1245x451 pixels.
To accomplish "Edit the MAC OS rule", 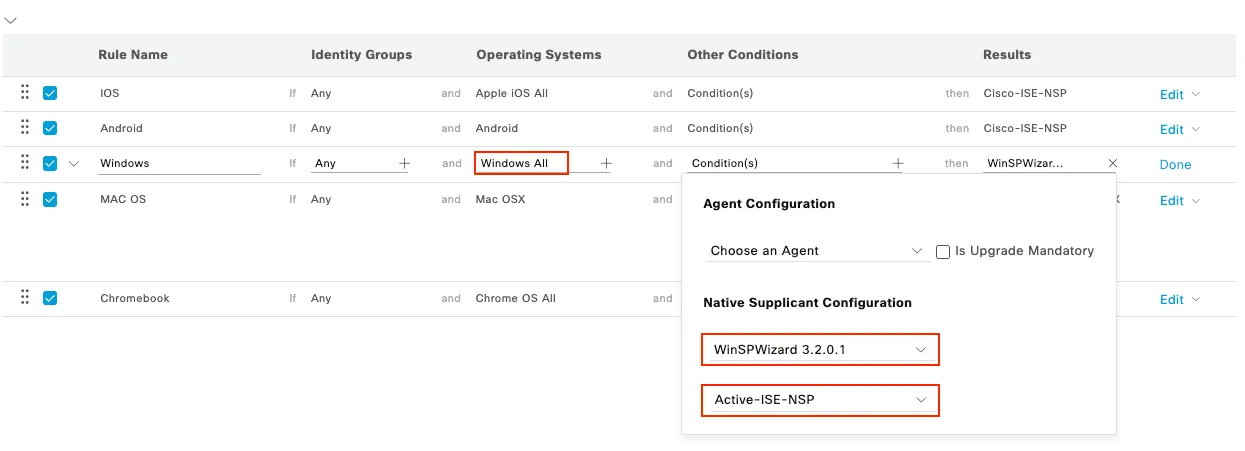I will pos(1171,201).
